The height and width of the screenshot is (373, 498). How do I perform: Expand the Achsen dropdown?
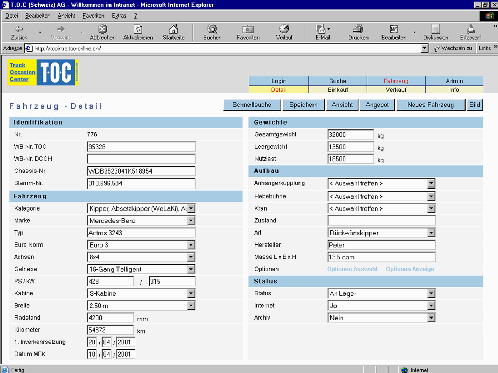(191, 257)
